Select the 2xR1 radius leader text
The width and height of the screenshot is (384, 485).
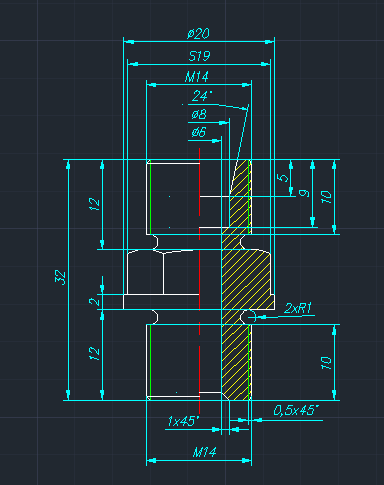[x=298, y=308]
